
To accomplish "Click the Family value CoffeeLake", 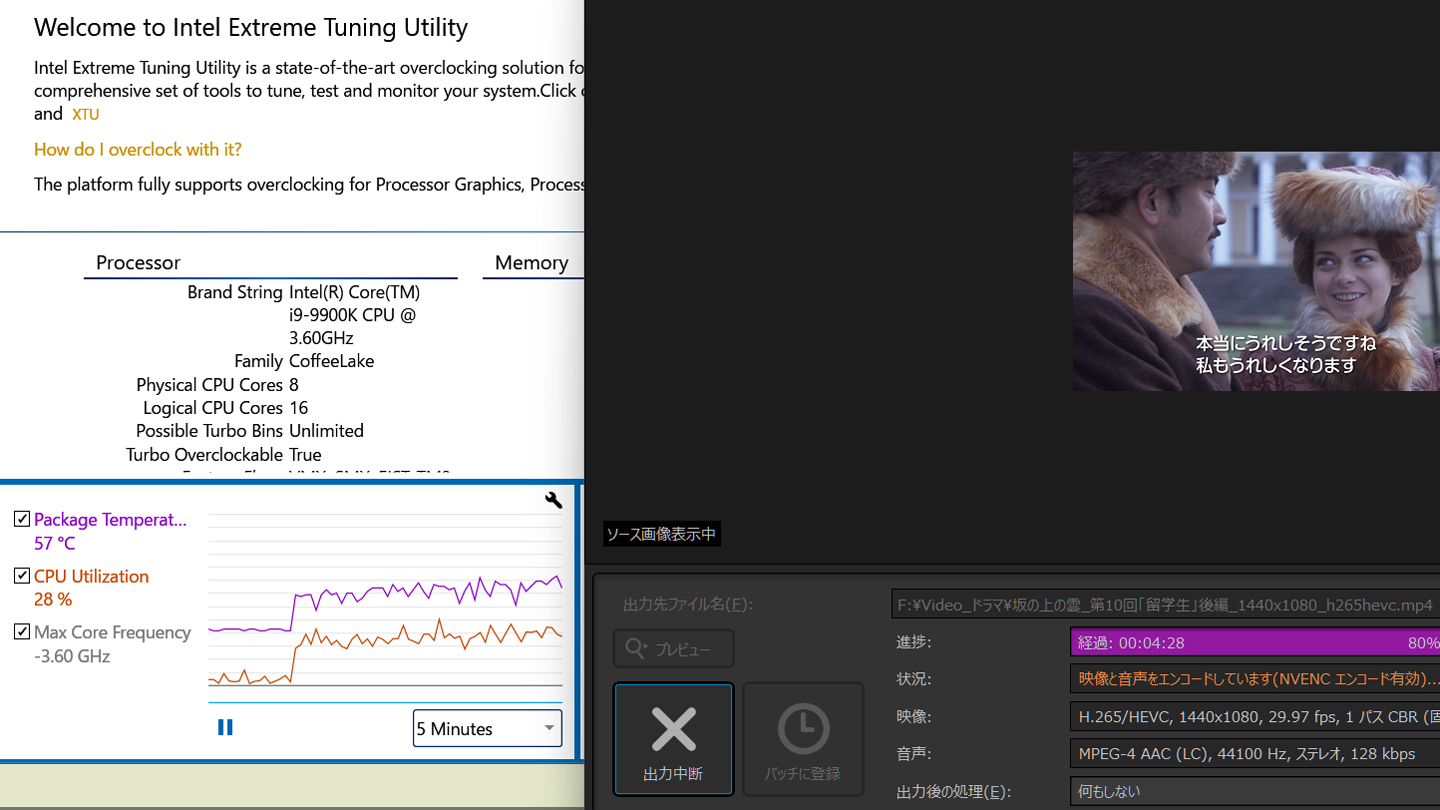I will (x=331, y=361).
